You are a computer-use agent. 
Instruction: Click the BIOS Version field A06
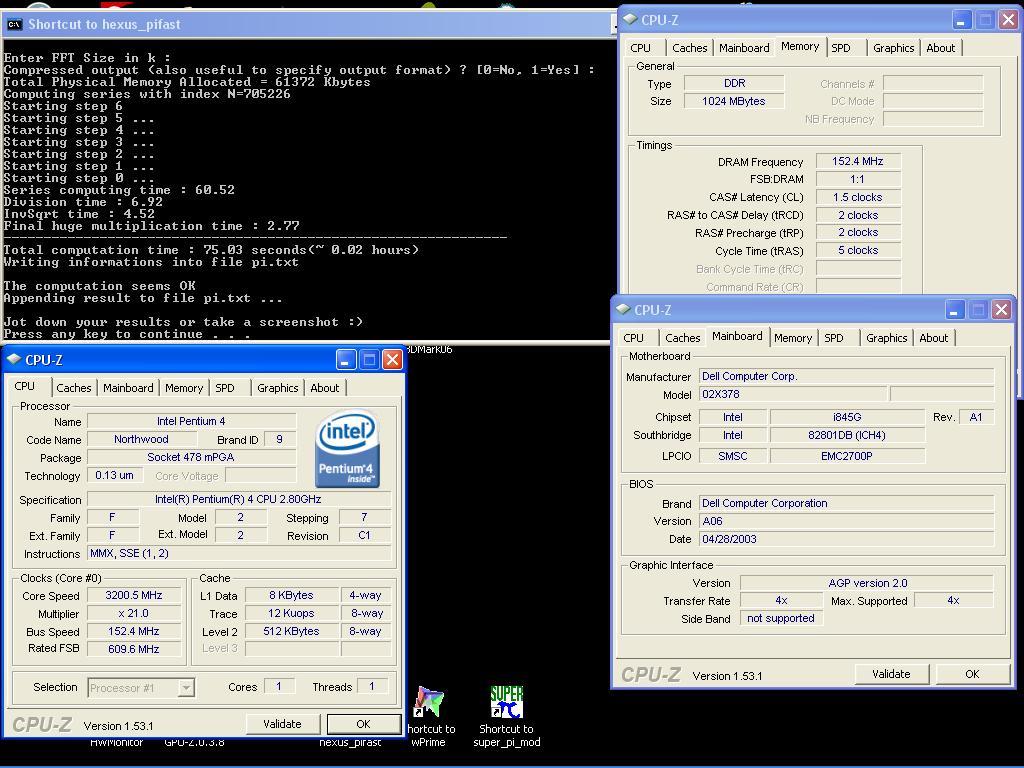point(846,521)
